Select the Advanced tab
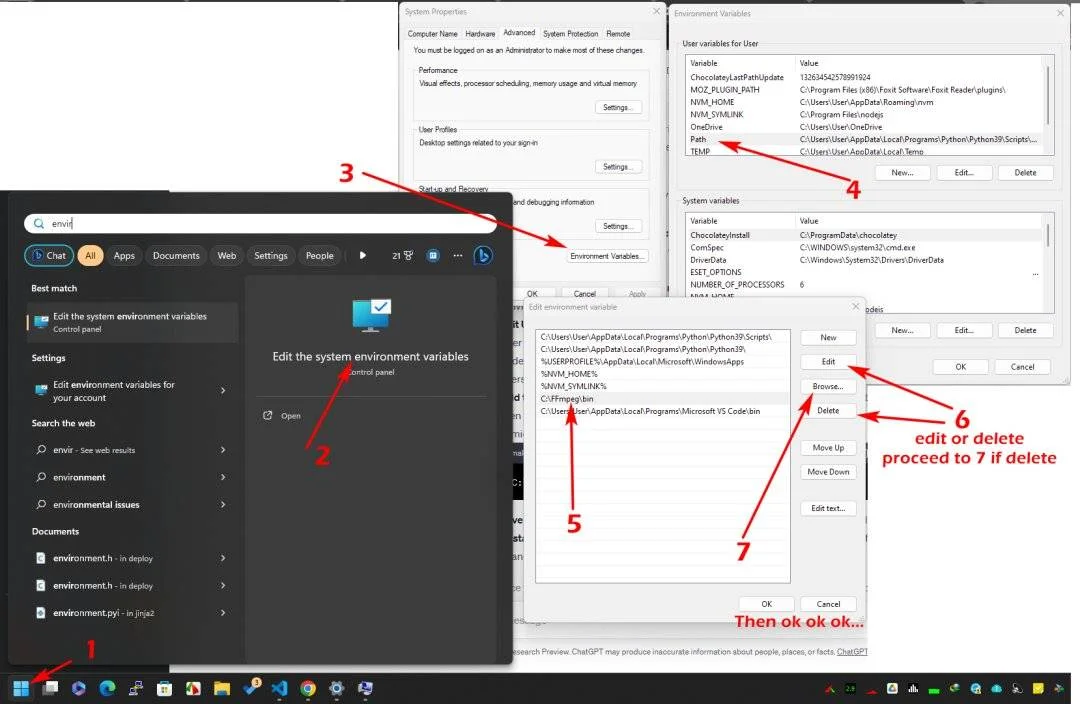 click(x=519, y=32)
